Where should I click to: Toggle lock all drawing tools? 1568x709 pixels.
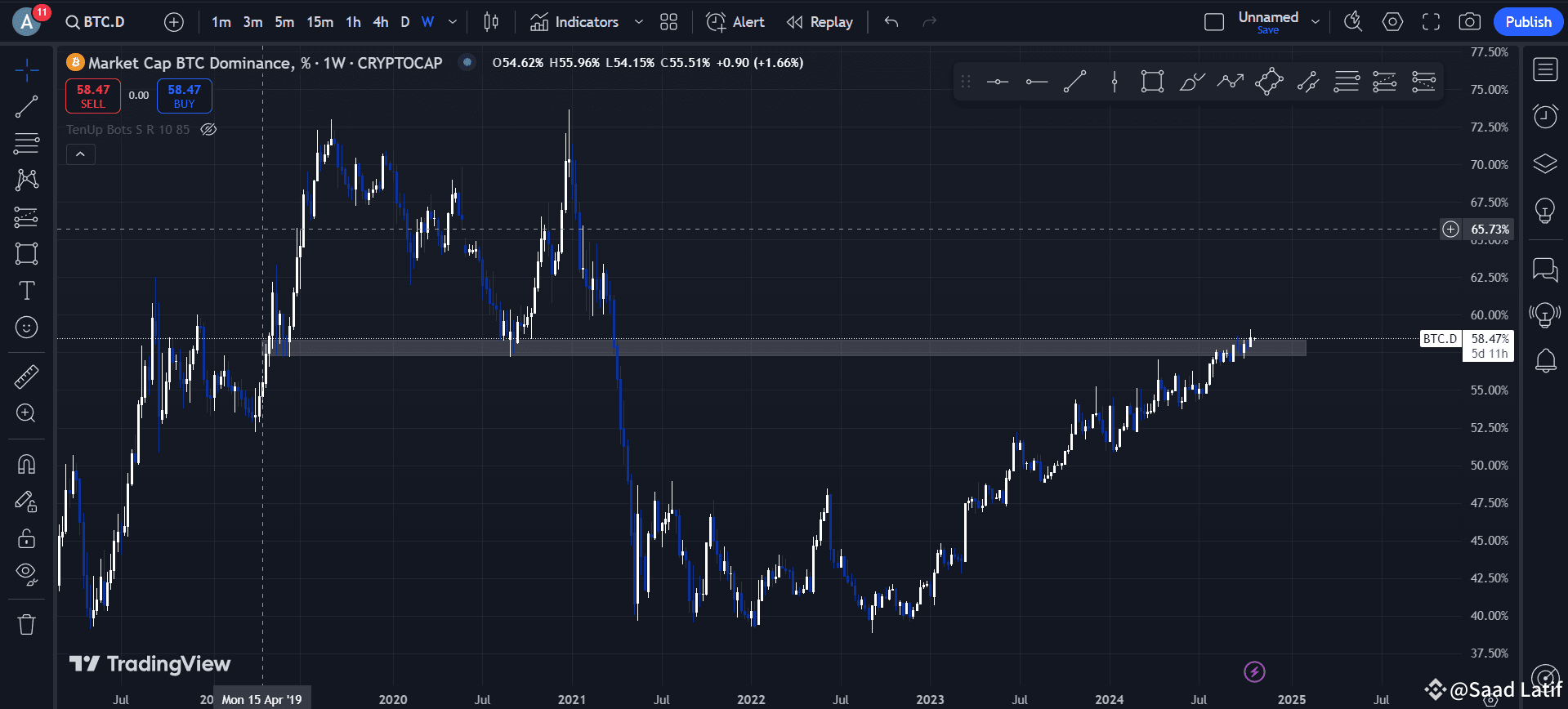[27, 538]
